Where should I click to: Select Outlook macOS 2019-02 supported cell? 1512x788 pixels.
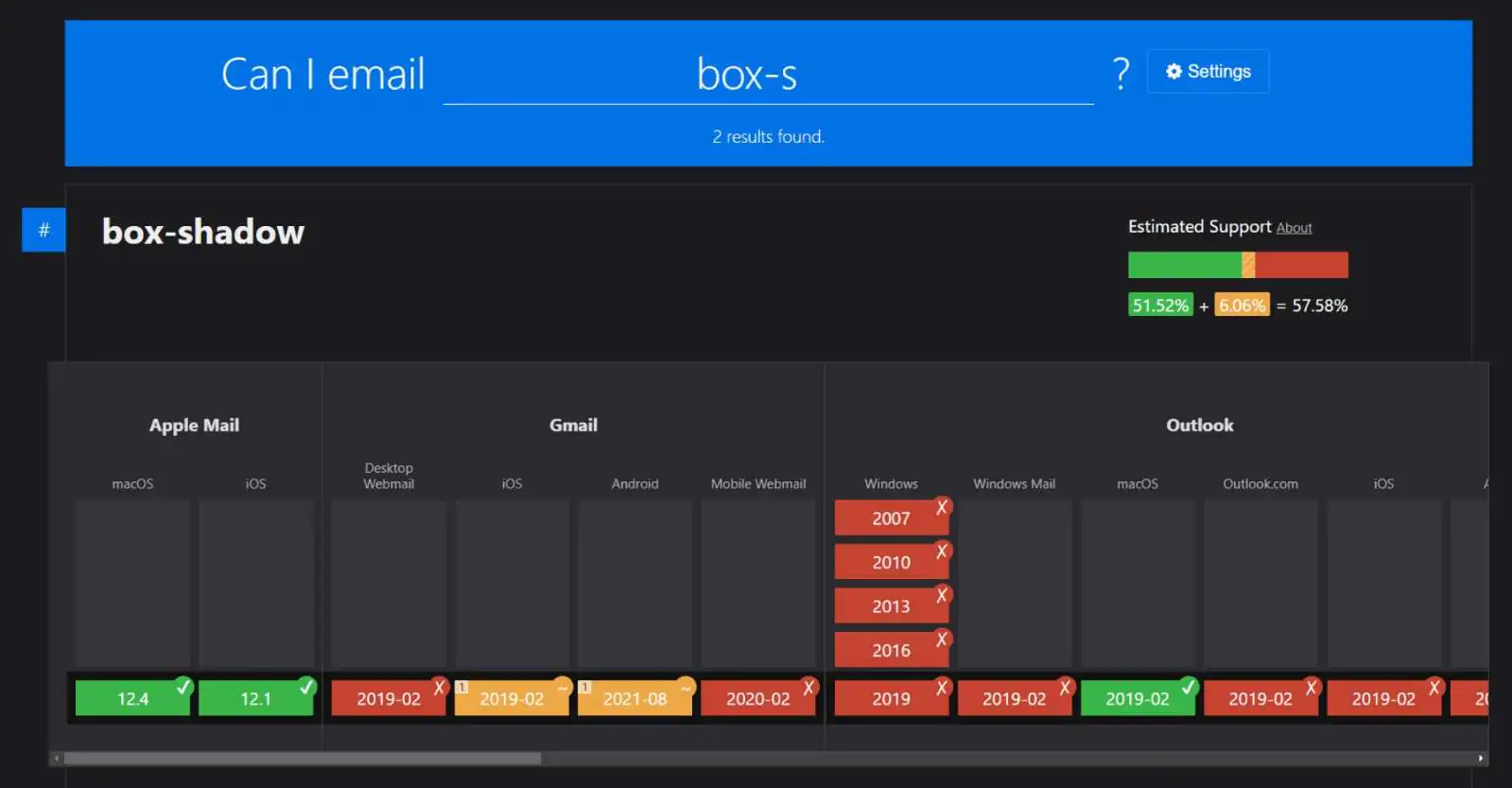1138,698
